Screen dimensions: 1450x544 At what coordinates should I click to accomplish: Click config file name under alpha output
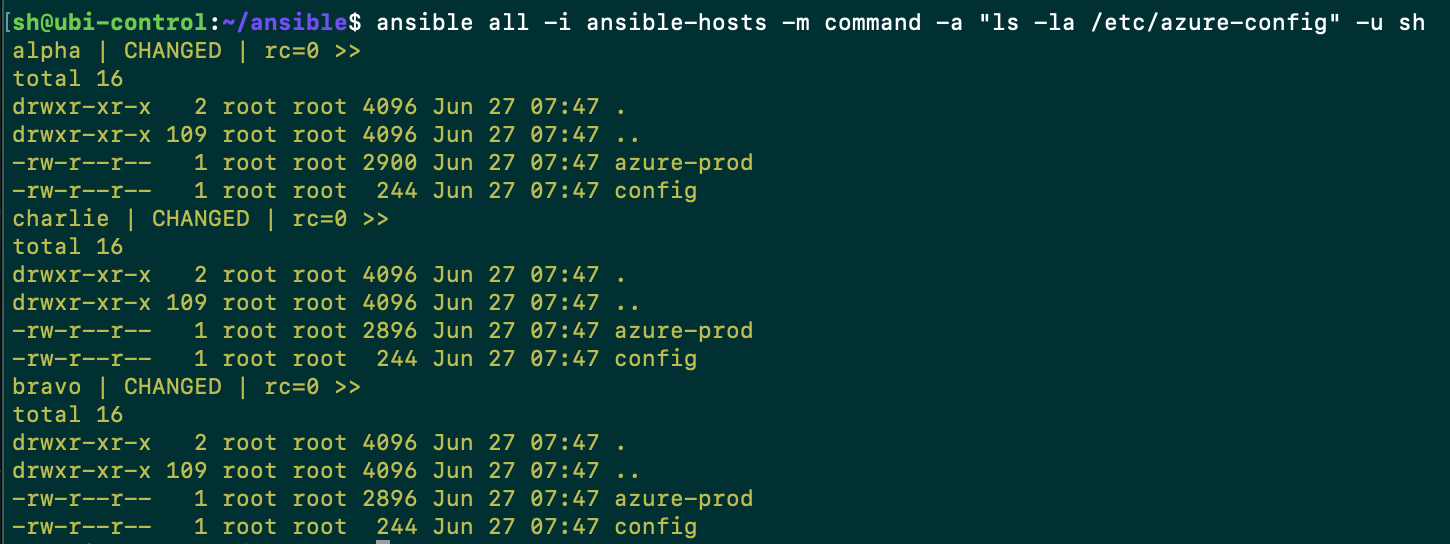[656, 190]
